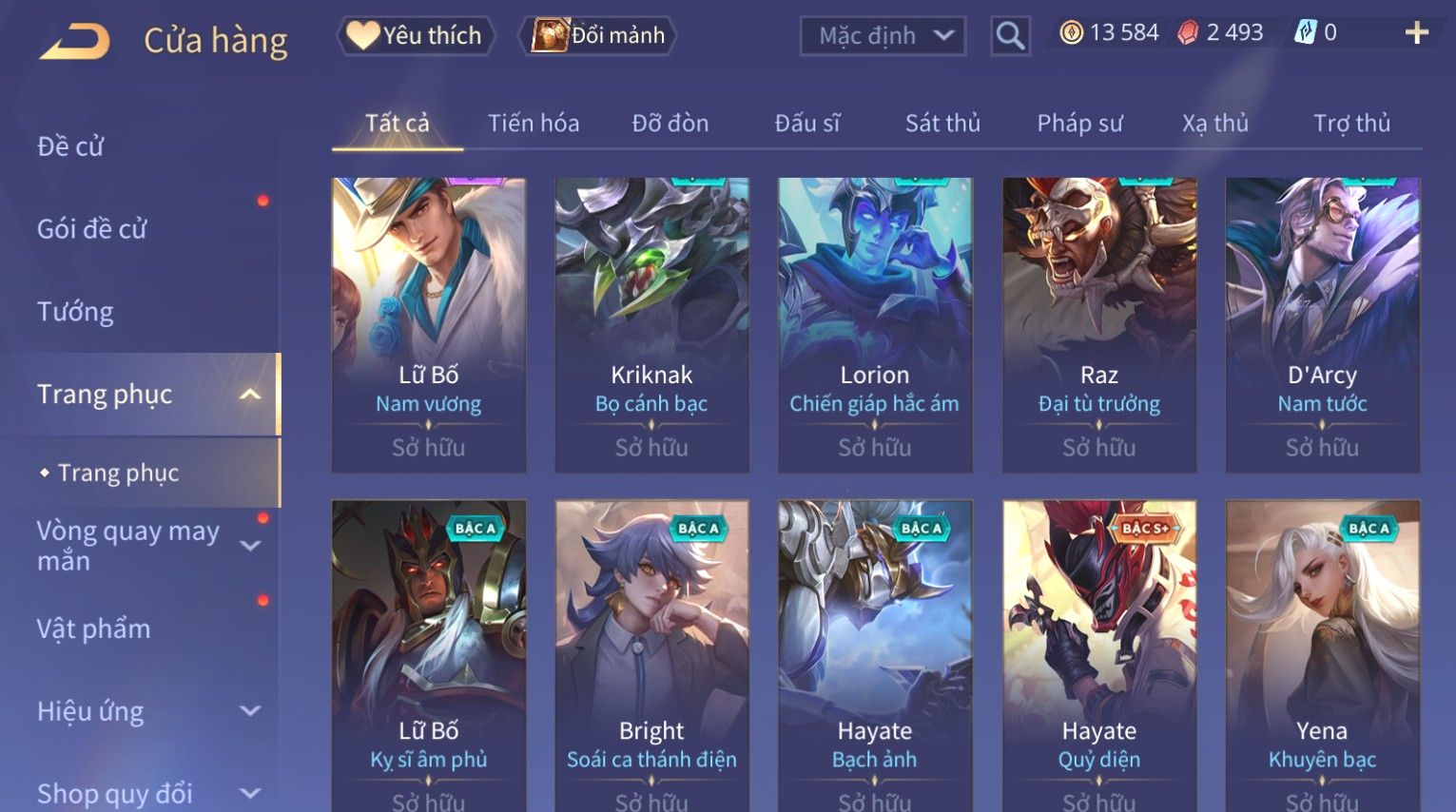
Task: Switch to the Tiến hóa tab
Action: click(534, 124)
